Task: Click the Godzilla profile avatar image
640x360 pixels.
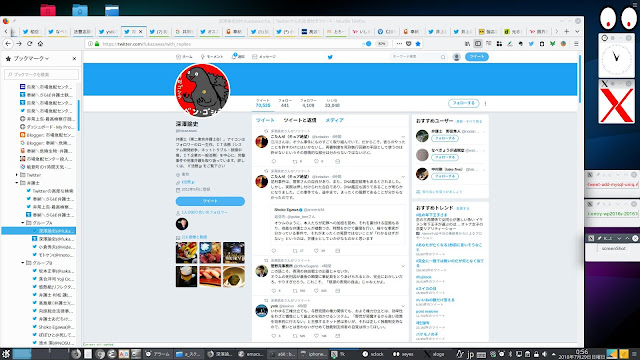Action: tap(202, 91)
